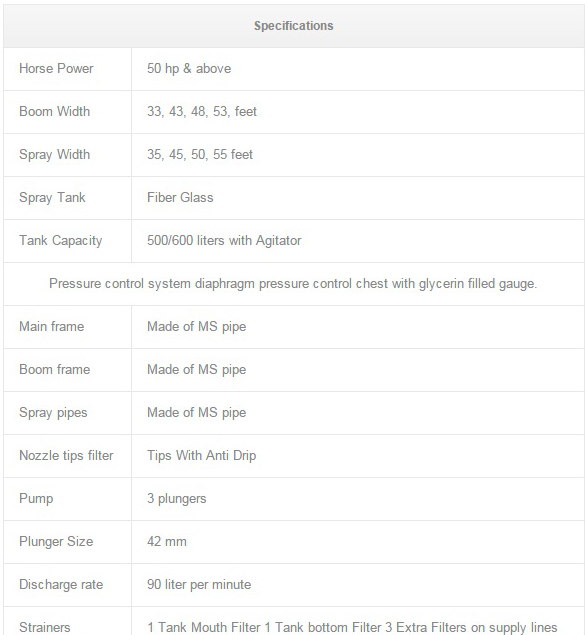Click the '33, 43, 48, 53, feet' value
Screen dimensions: 585x635
(x=202, y=111)
